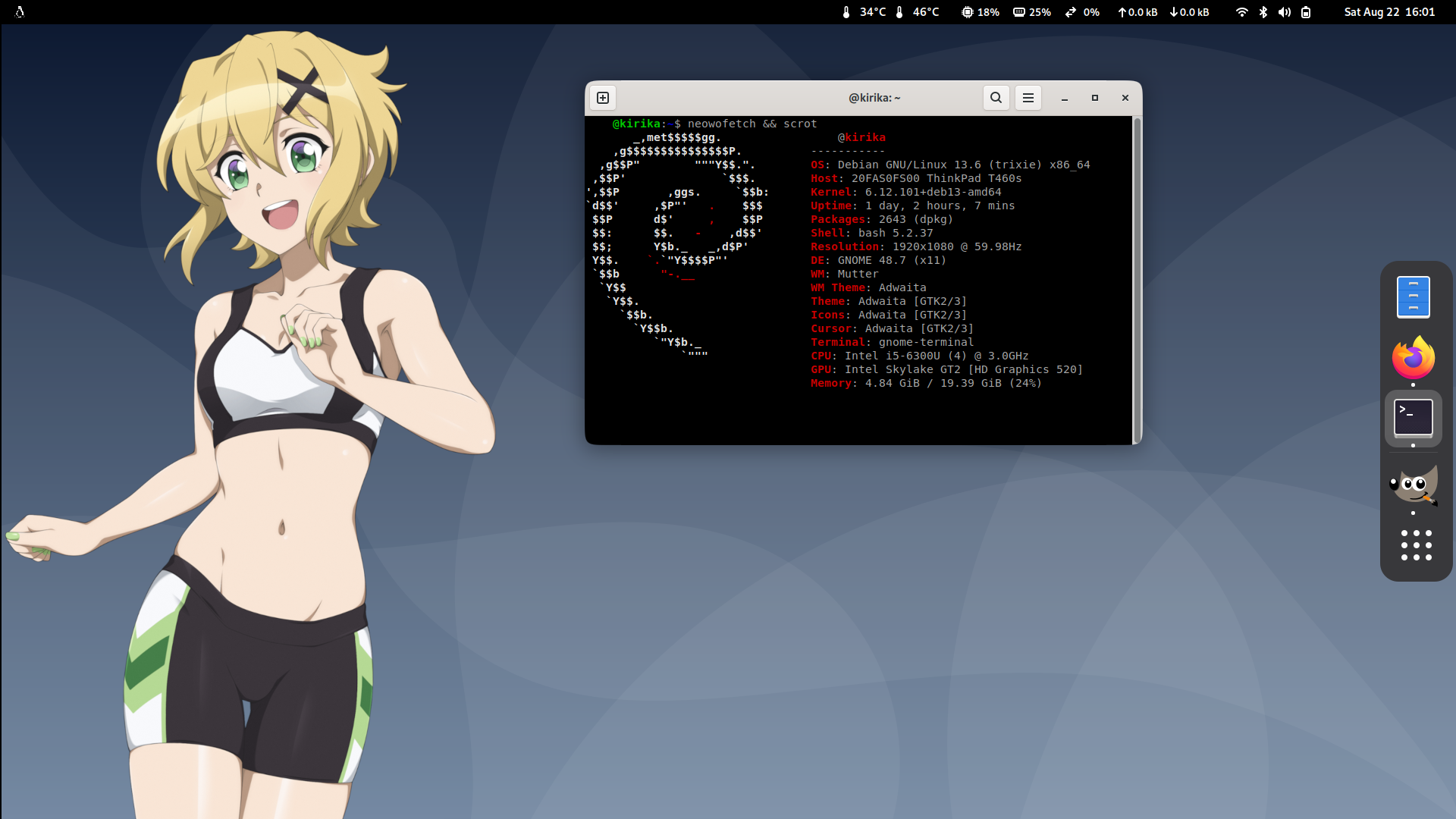This screenshot has width=1456, height=819.
Task: Click the 'Theme: Adwaita [GTK2/3]' line
Action: point(889,301)
